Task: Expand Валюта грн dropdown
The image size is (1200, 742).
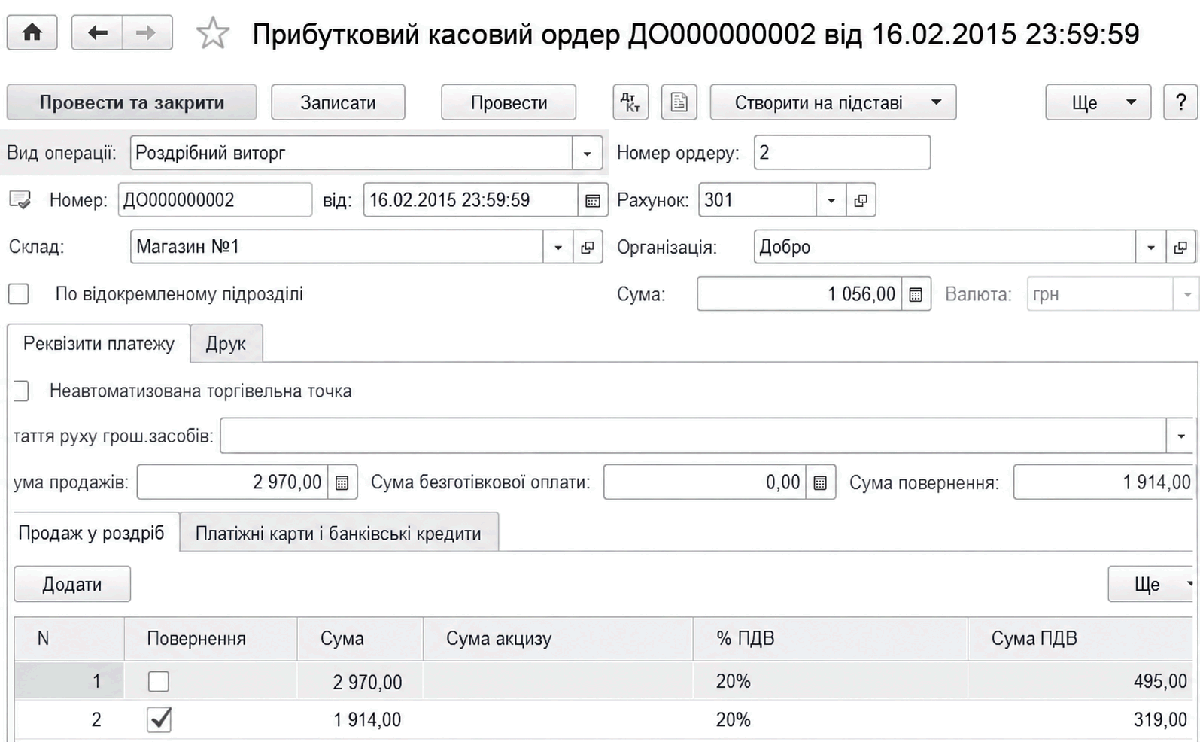Action: [x=1188, y=295]
